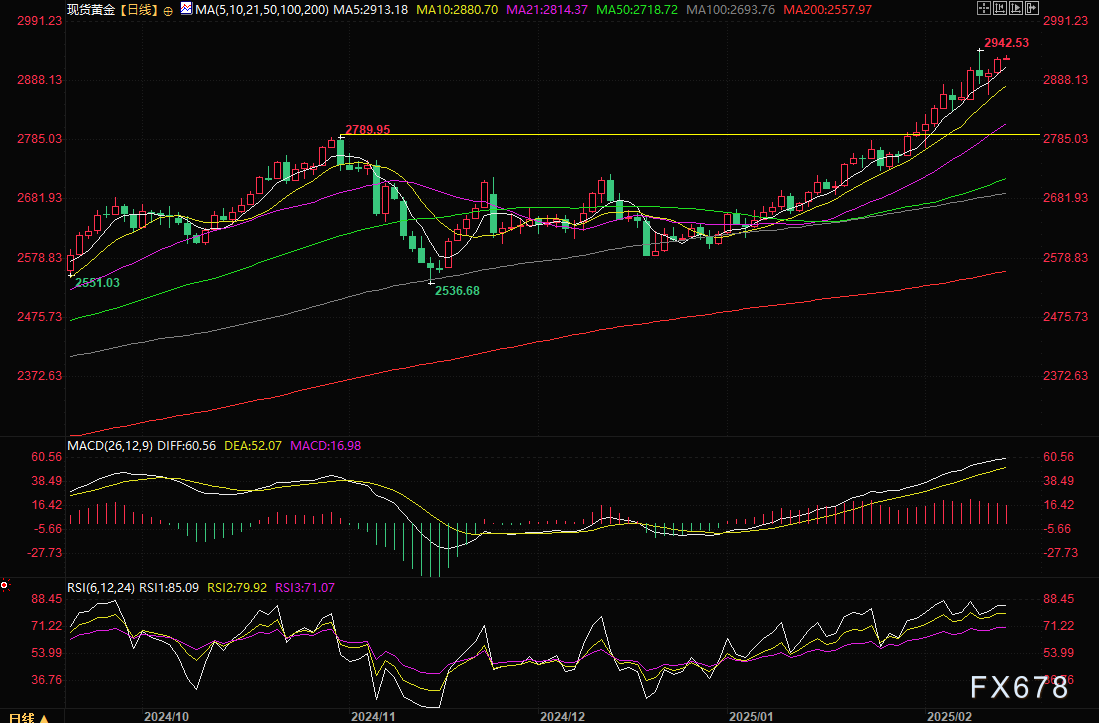Select the MA5:2913.18 legend label
Viewport: 1099px width, 723px height.
coord(372,9)
